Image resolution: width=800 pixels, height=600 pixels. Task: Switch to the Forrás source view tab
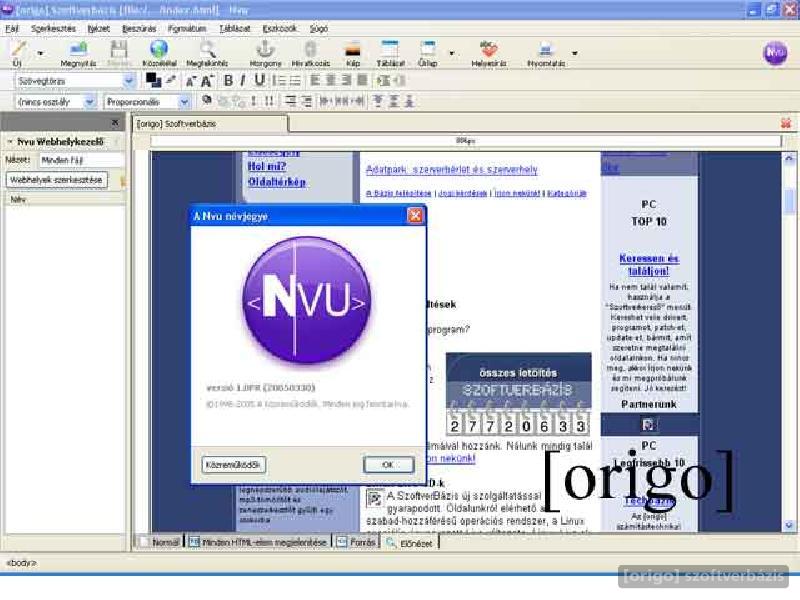tap(356, 542)
